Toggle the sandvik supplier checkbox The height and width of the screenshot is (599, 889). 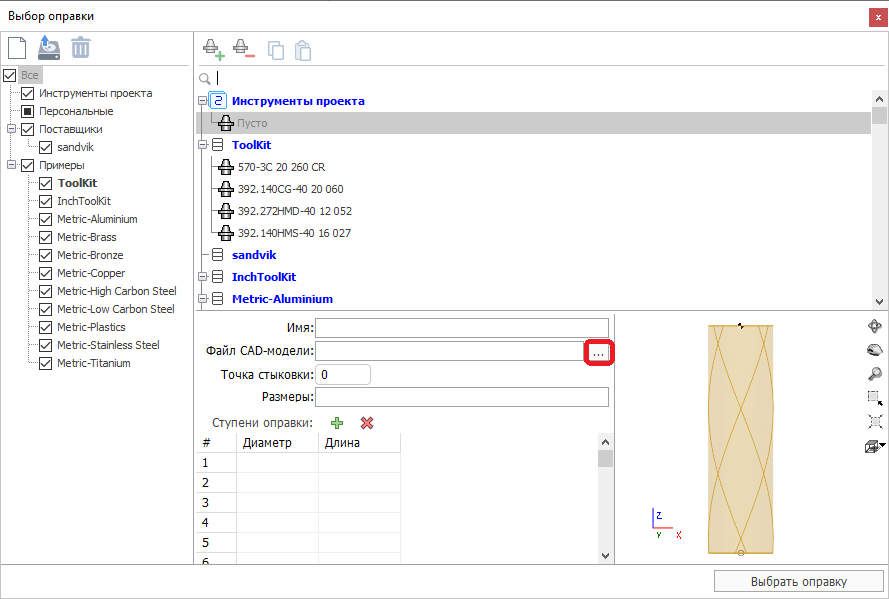[46, 147]
